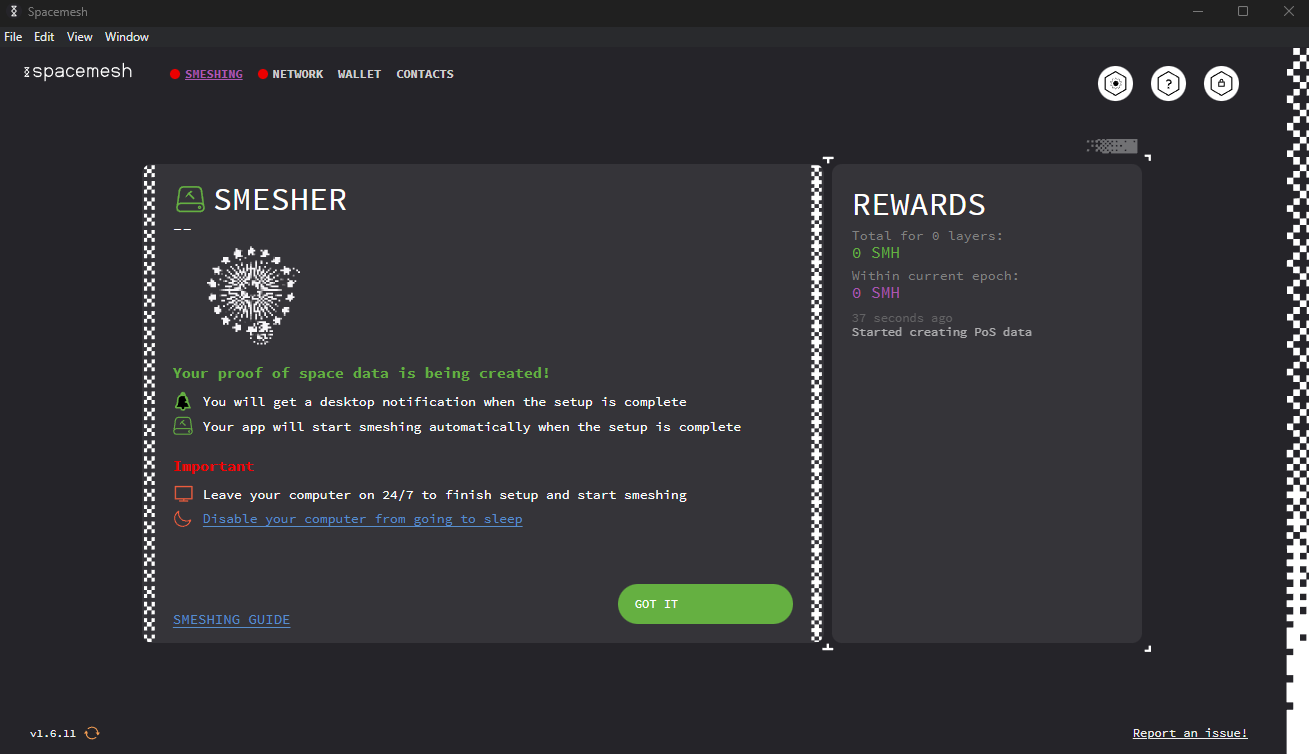Open the File menu
The width and height of the screenshot is (1309, 754).
tap(13, 37)
